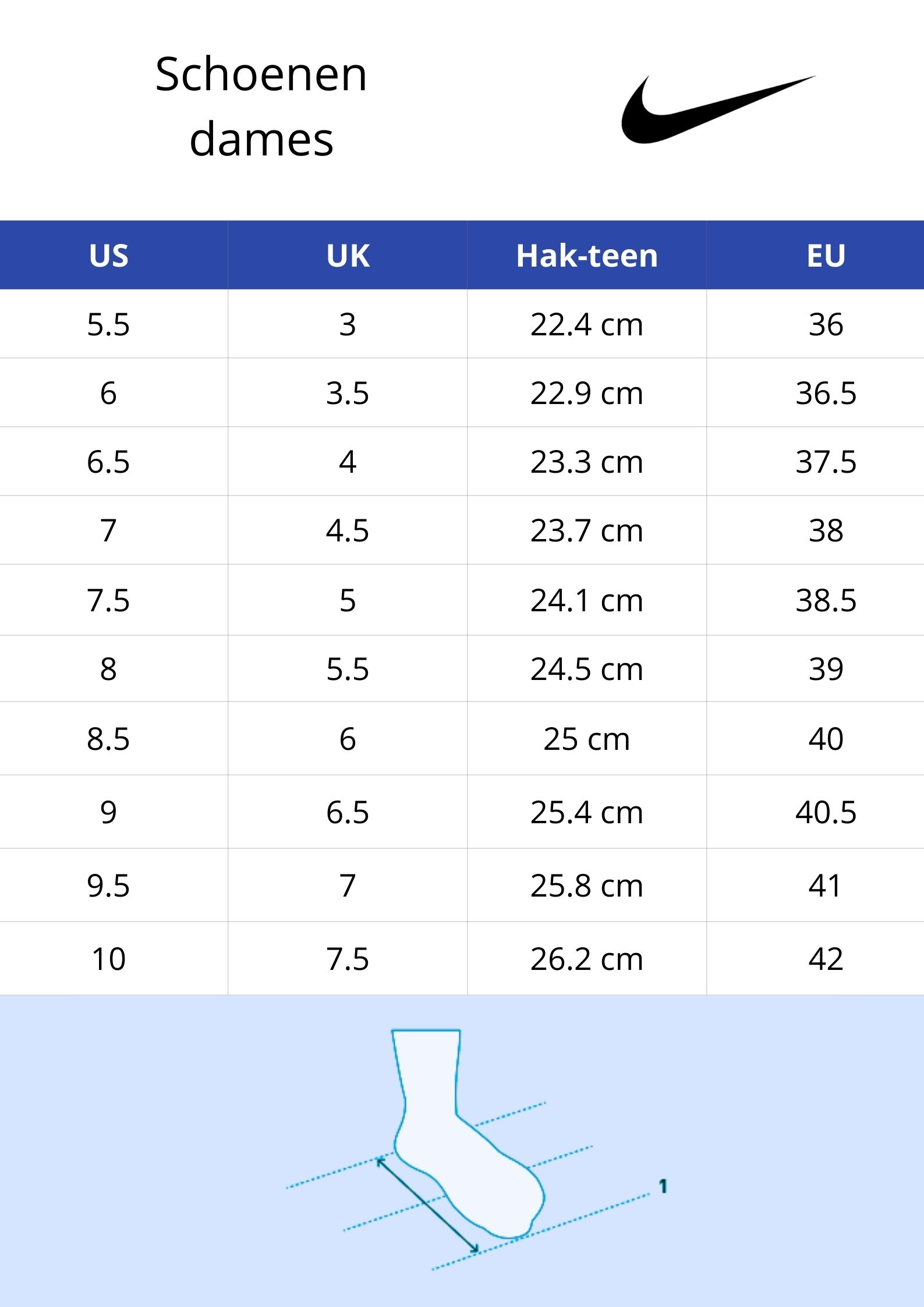Click US size 9.5 cell
Screen dimensions: 924x1307
click(x=109, y=885)
